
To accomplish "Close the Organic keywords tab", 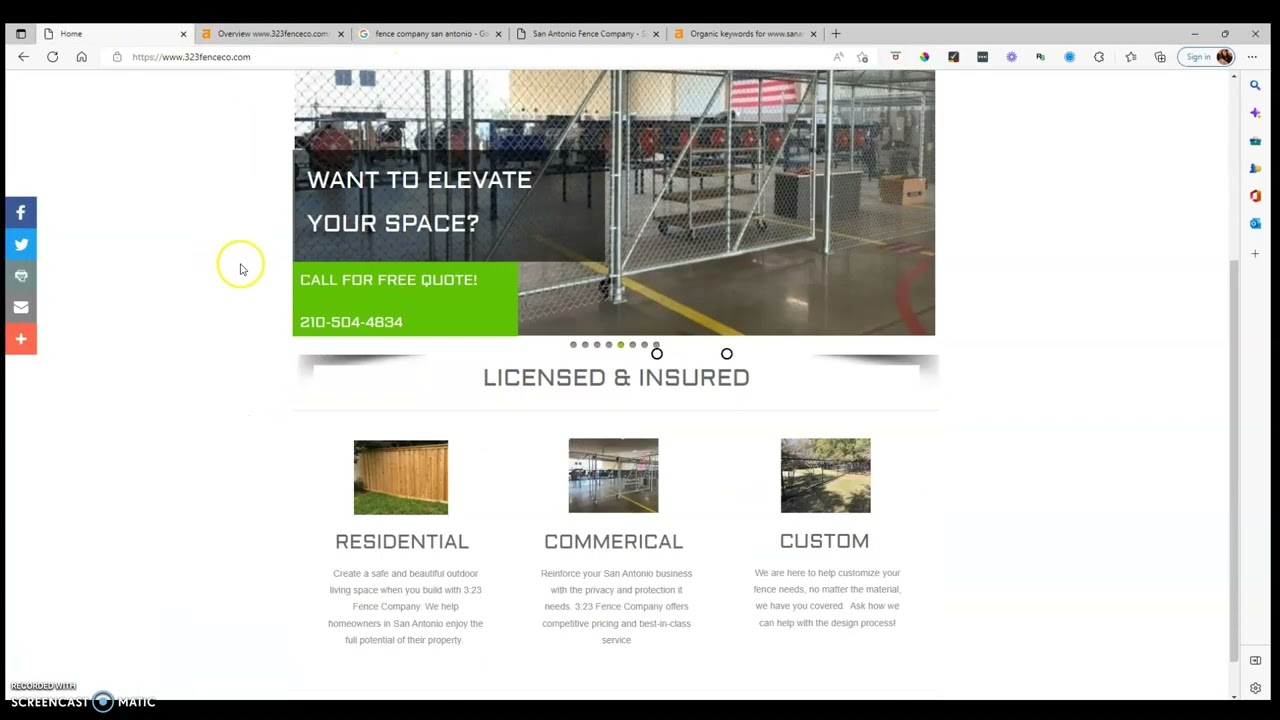I will (x=813, y=34).
